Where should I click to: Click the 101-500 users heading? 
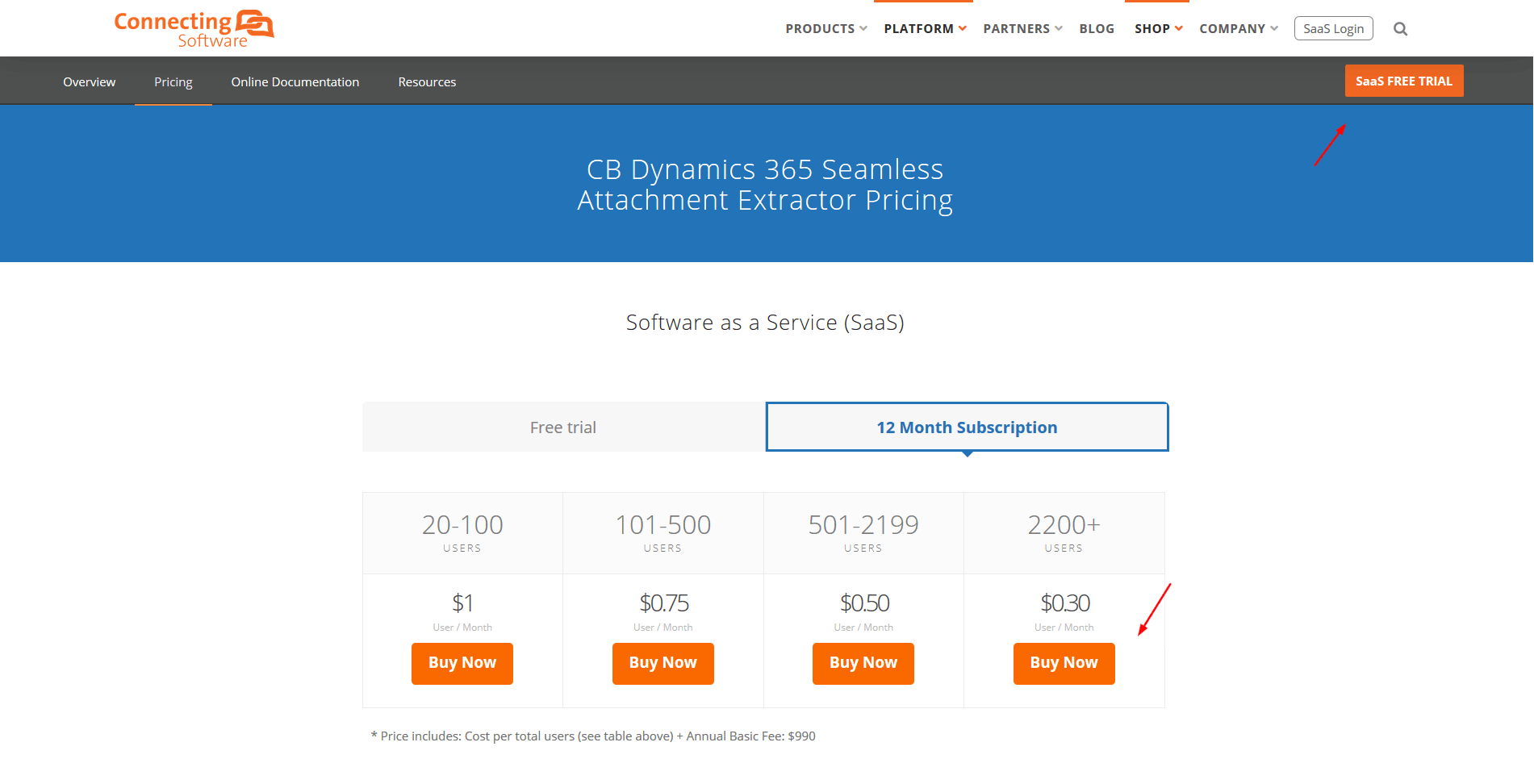pos(663,532)
